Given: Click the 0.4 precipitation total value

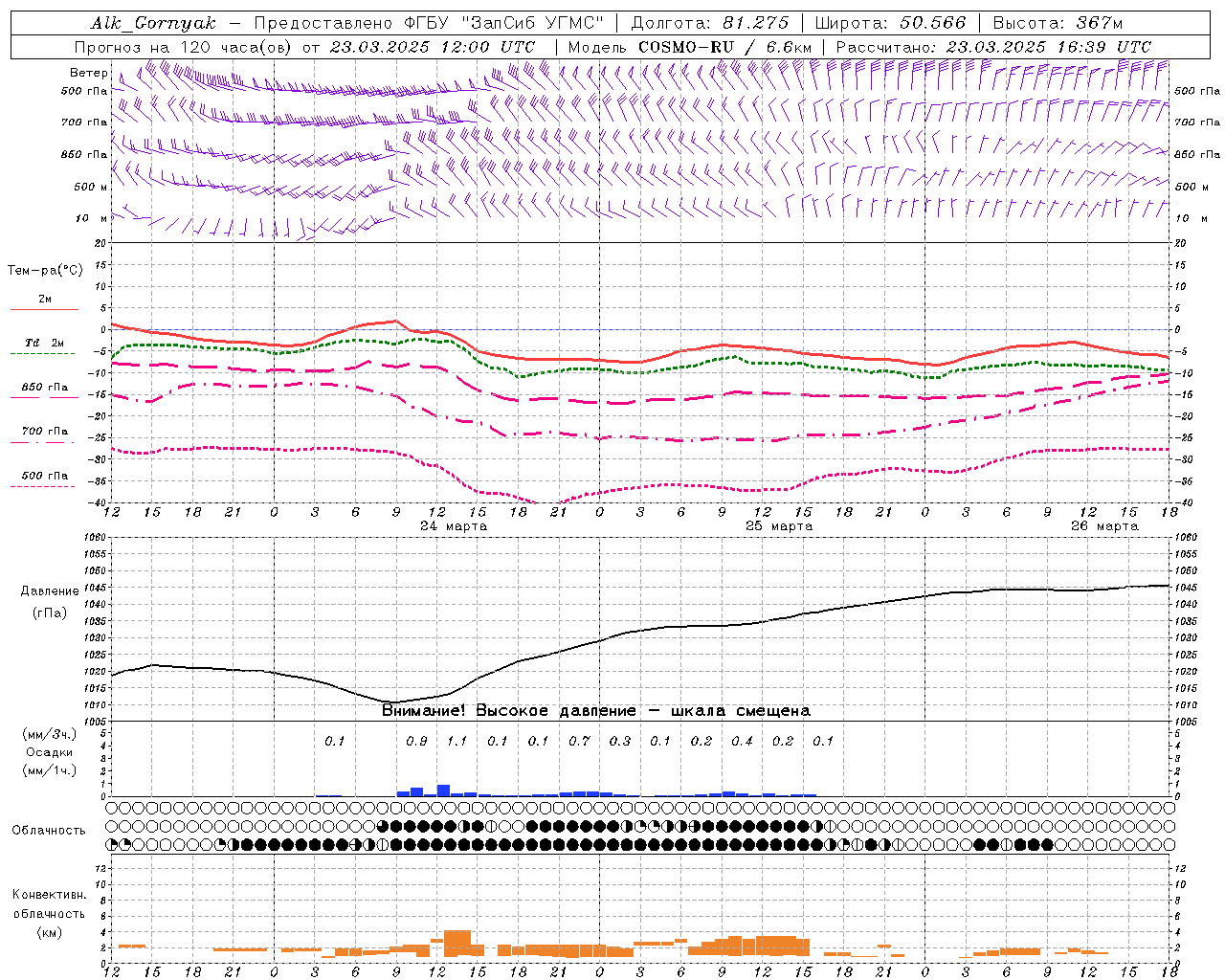Looking at the screenshot, I should click(x=742, y=741).
